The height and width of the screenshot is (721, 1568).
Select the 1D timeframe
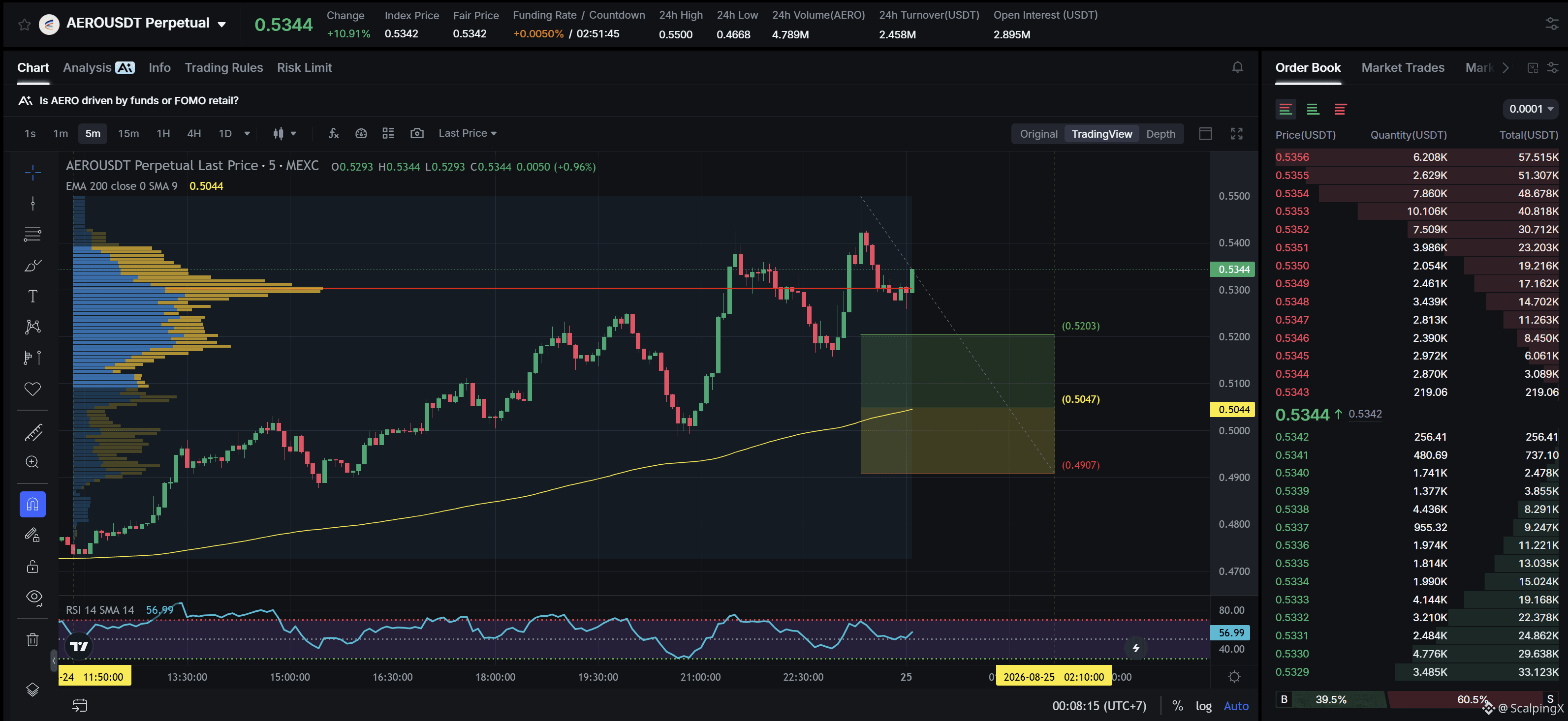(x=225, y=134)
